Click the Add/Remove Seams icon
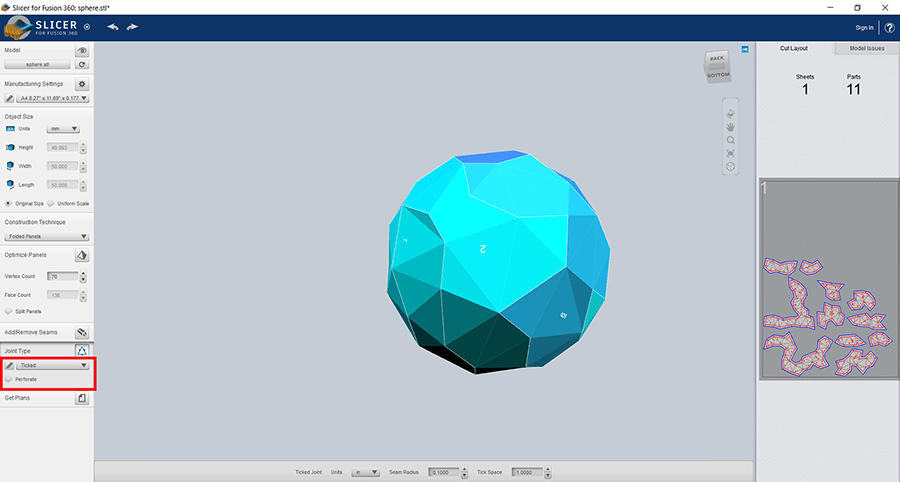Image resolution: width=900 pixels, height=482 pixels. click(x=82, y=332)
